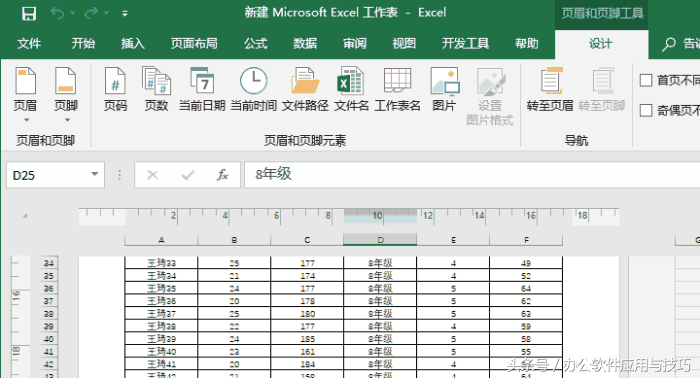Open the Redo history dropdown arrow

pos(107,14)
